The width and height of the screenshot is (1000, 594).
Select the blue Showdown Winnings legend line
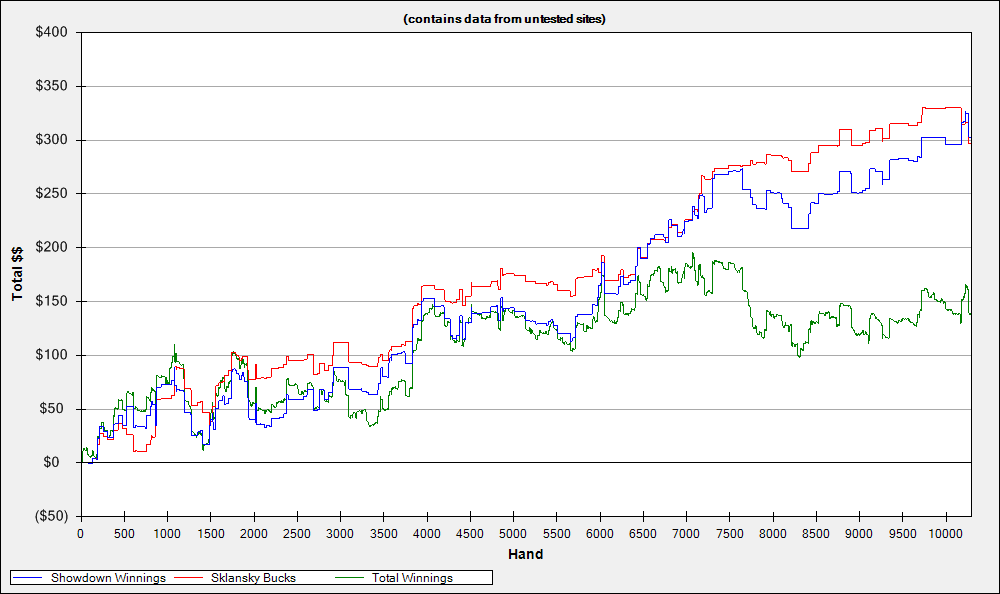[x=27, y=578]
